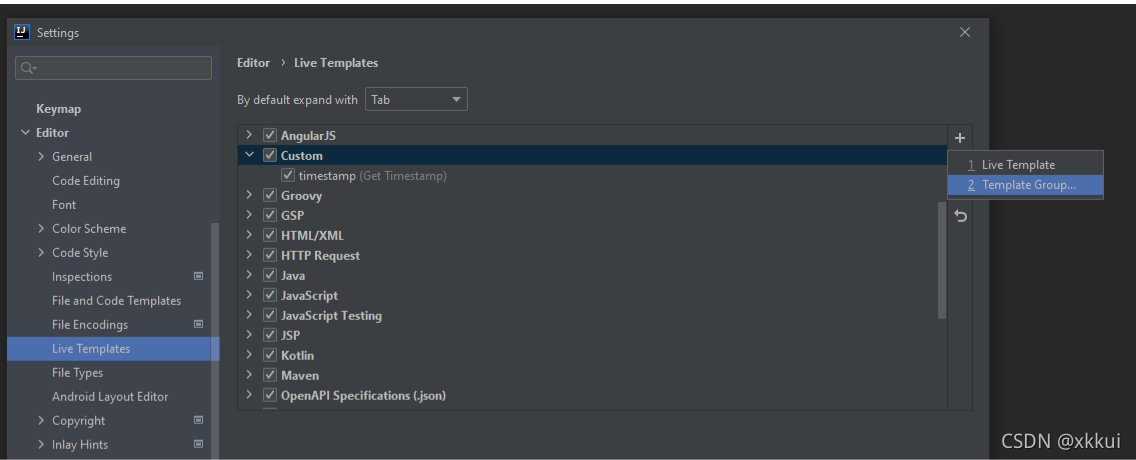Image resolution: width=1136 pixels, height=460 pixels.
Task: Uncheck the HTTP Request group checkbox
Action: [270, 256]
